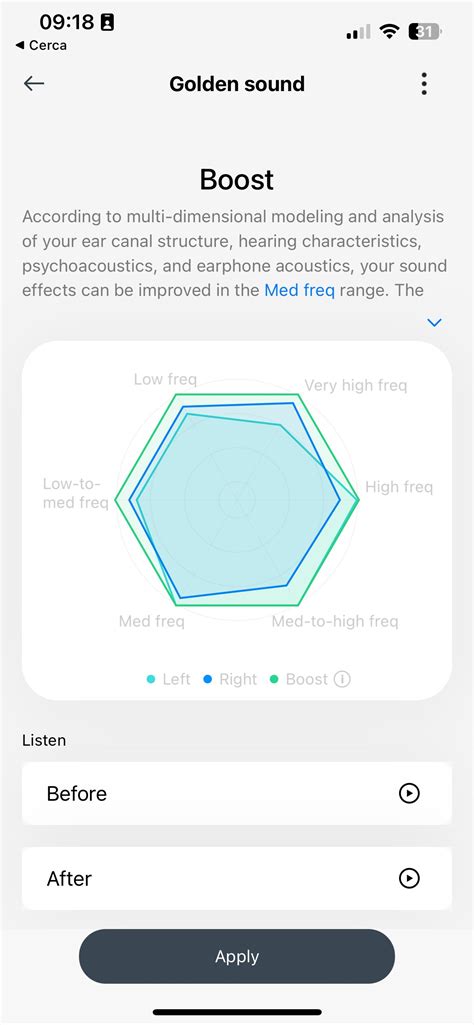Tap the Wi-Fi status icon
The image size is (474, 1025).
391,31
